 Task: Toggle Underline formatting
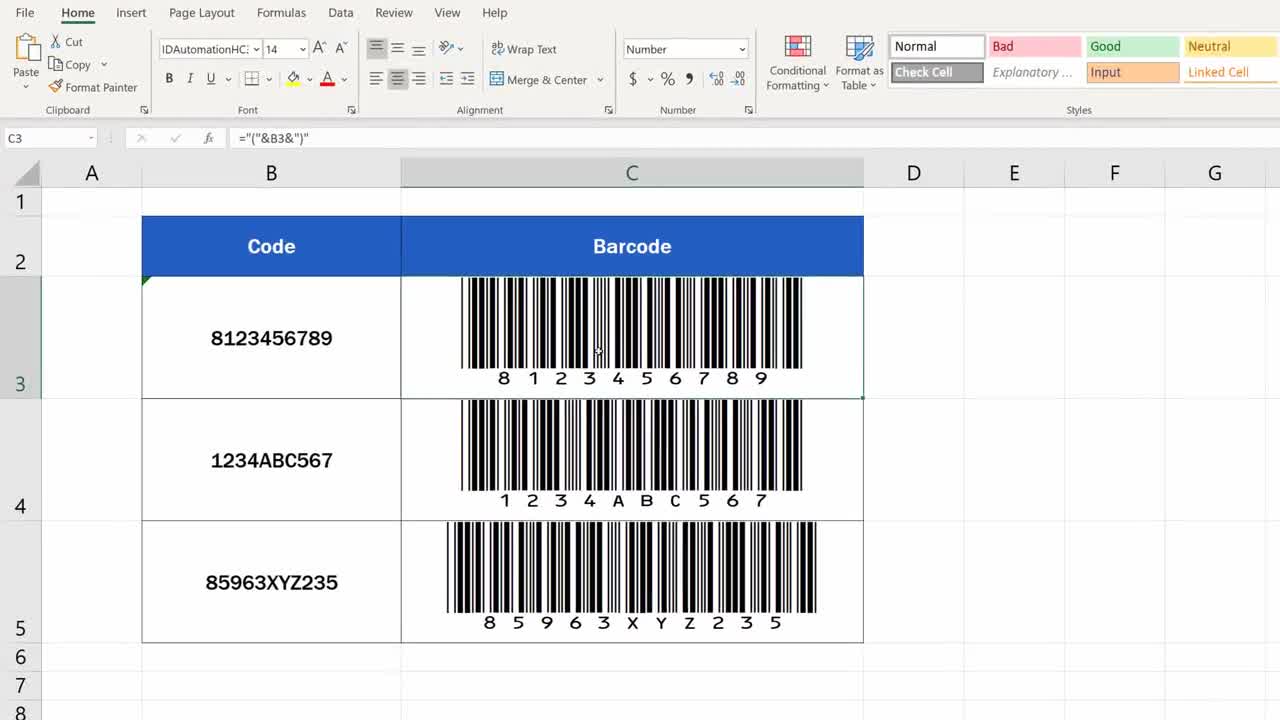click(210, 79)
